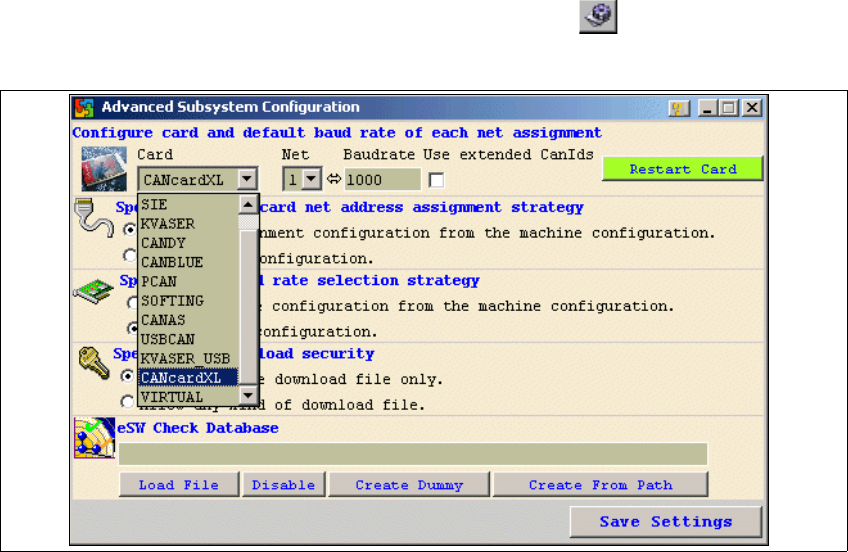Click the circuit board baud rate icon
Screen dimensions: 848x552
(93, 293)
